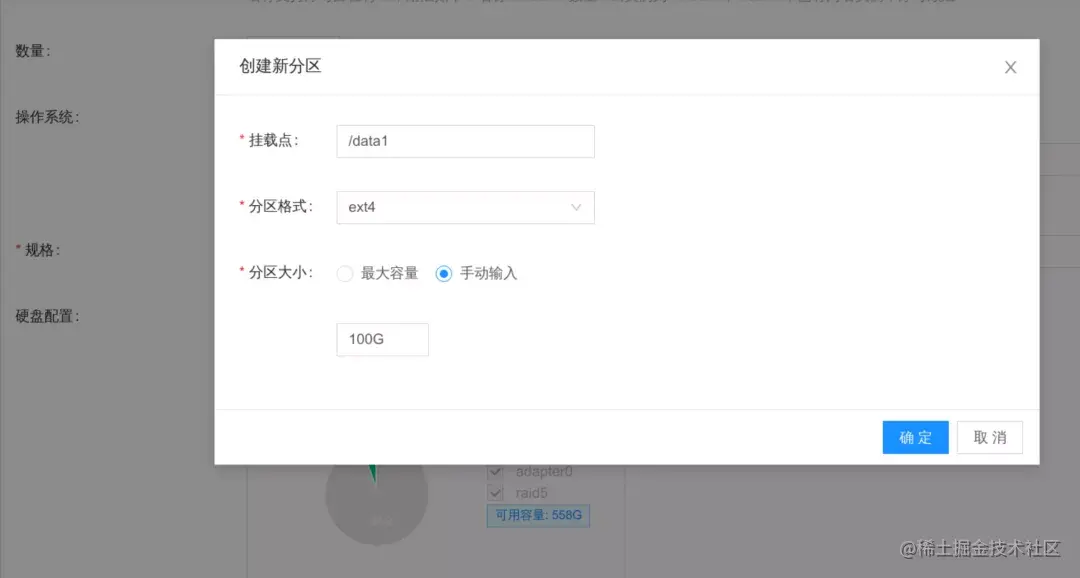Click the 创建新分区 dialog title
Screen dimensions: 1080x578
tap(280, 66)
